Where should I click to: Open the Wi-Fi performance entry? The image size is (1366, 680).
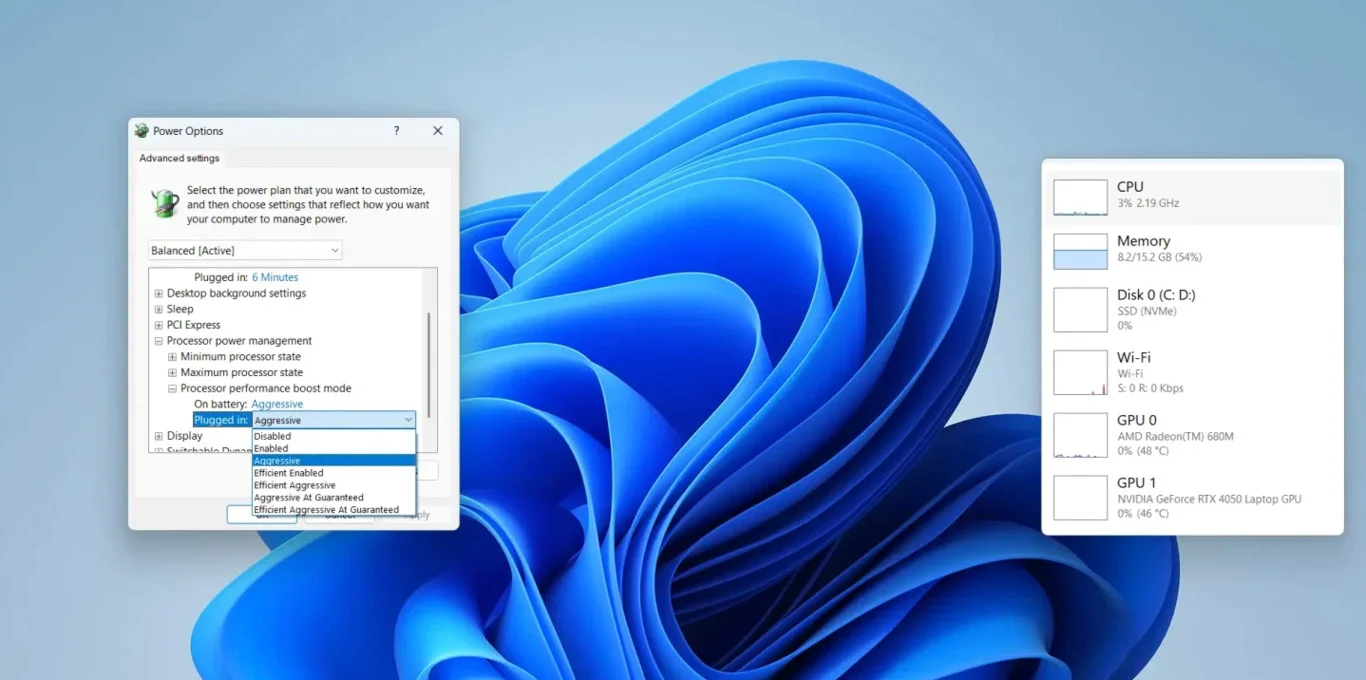click(x=1193, y=372)
